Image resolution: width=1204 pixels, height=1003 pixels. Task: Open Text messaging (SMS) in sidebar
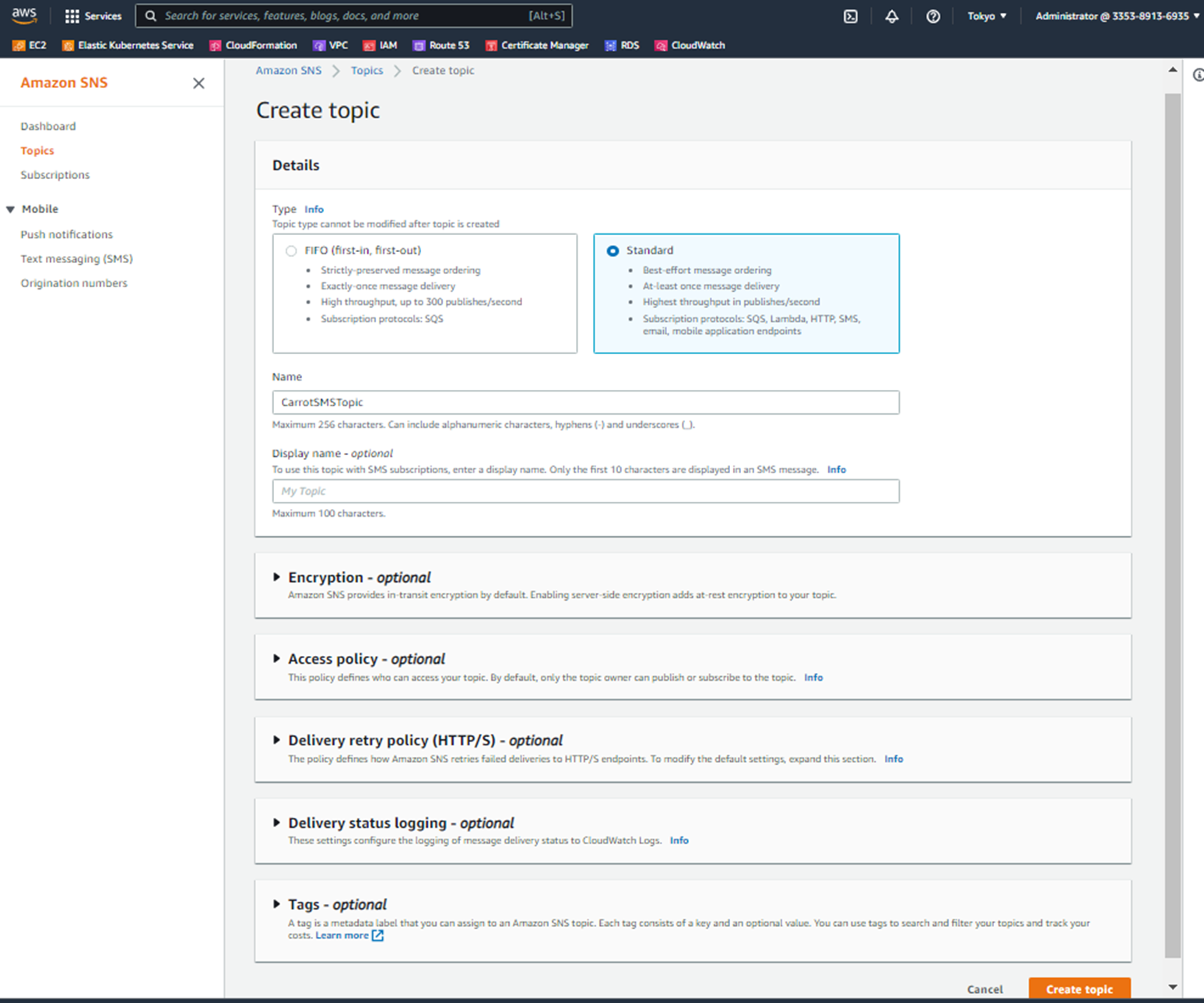pos(77,258)
